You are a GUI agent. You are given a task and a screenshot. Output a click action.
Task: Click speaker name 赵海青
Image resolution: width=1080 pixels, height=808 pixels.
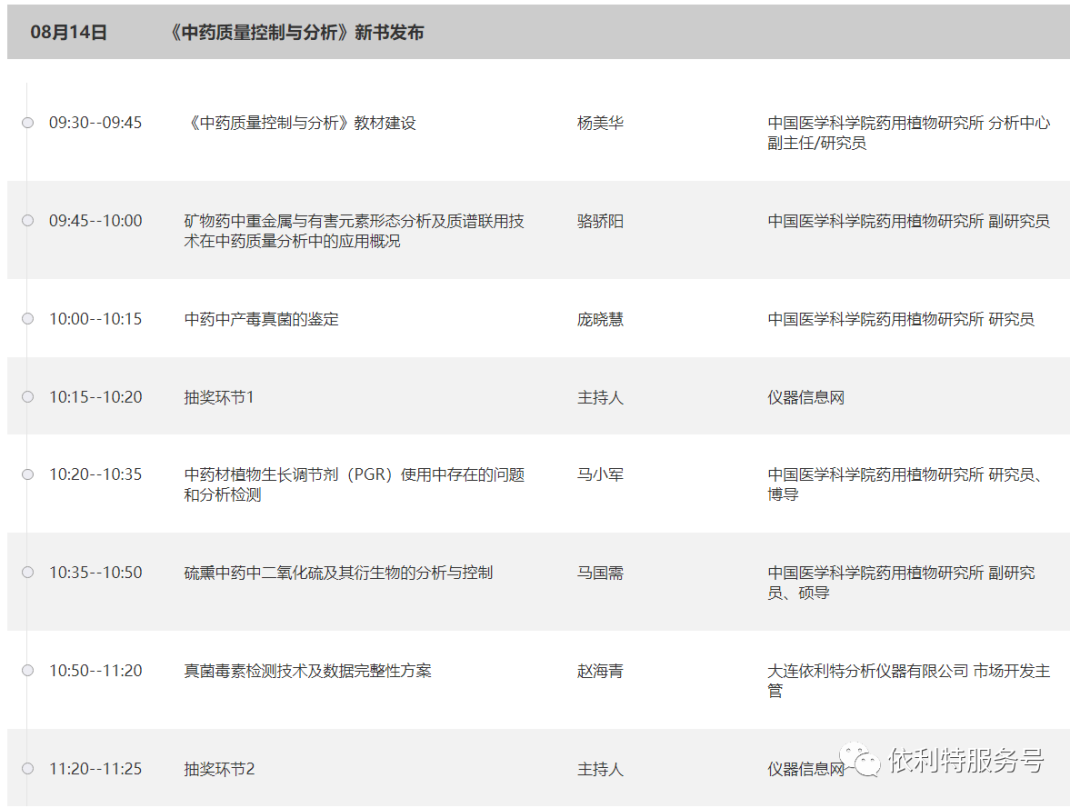pos(600,671)
